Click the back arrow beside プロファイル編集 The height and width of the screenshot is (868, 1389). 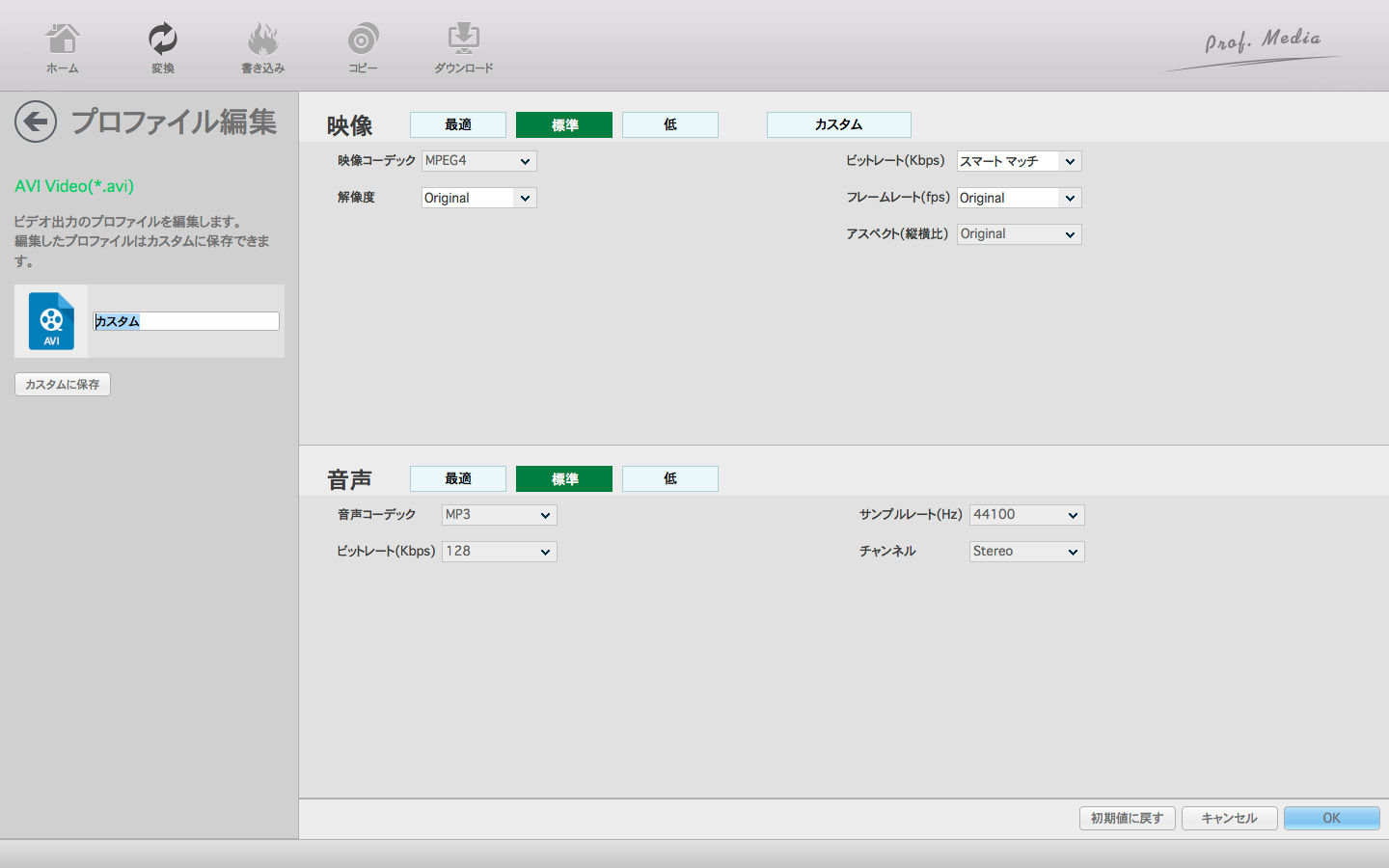pyautogui.click(x=36, y=122)
